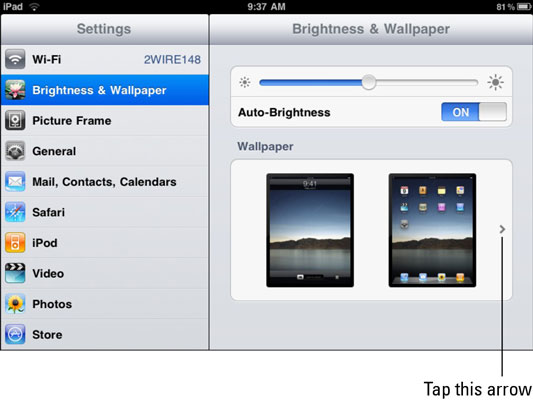The height and width of the screenshot is (400, 533).
Task: Tap the orange iPod icon
Action: pos(15,243)
